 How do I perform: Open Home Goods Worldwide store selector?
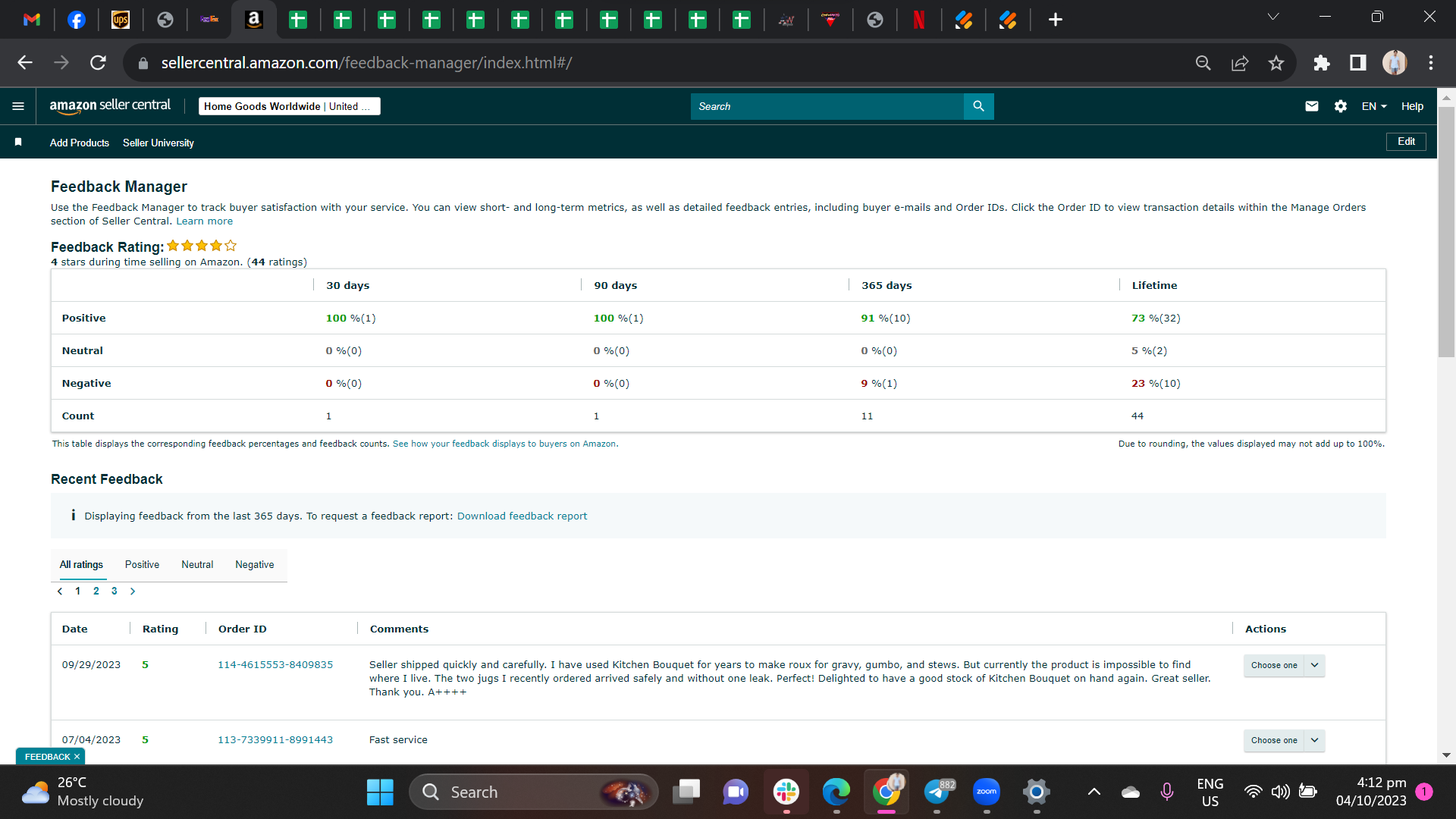pos(289,106)
